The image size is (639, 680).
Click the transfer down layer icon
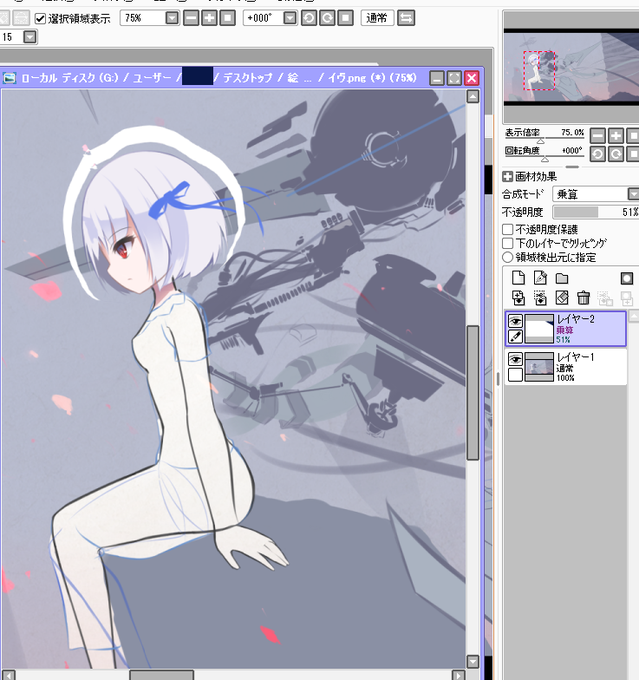pyautogui.click(x=518, y=298)
